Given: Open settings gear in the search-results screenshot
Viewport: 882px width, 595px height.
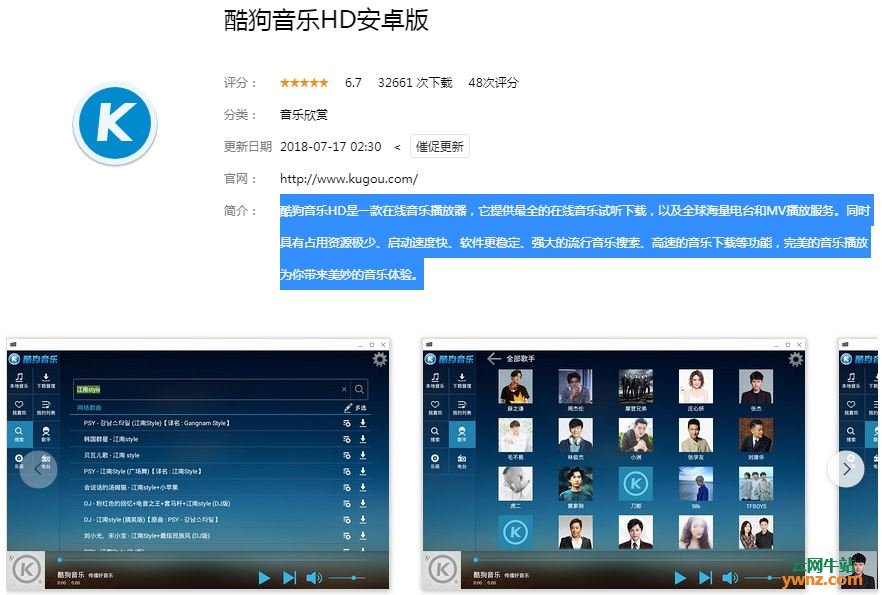Looking at the screenshot, I should (380, 359).
